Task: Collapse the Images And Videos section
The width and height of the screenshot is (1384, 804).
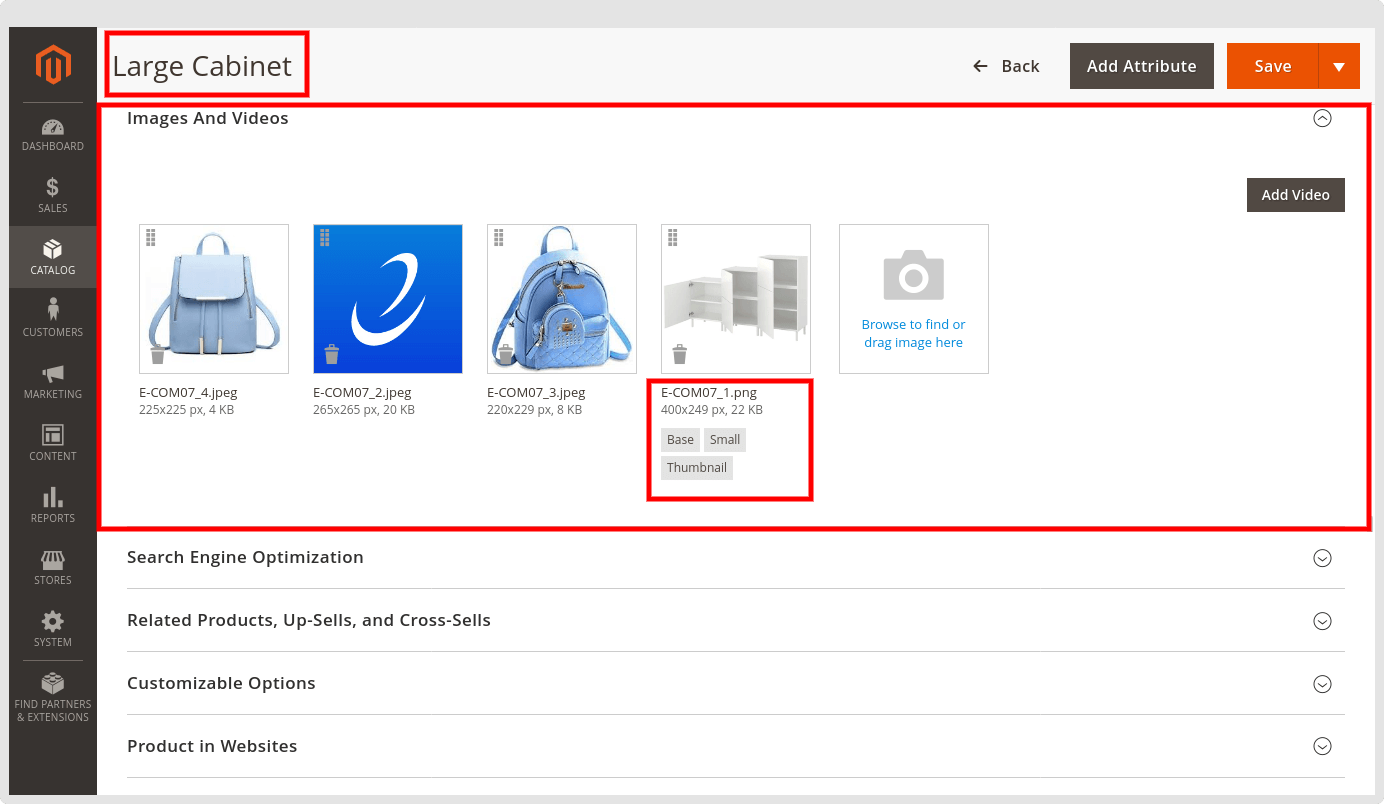Action: (x=1322, y=118)
